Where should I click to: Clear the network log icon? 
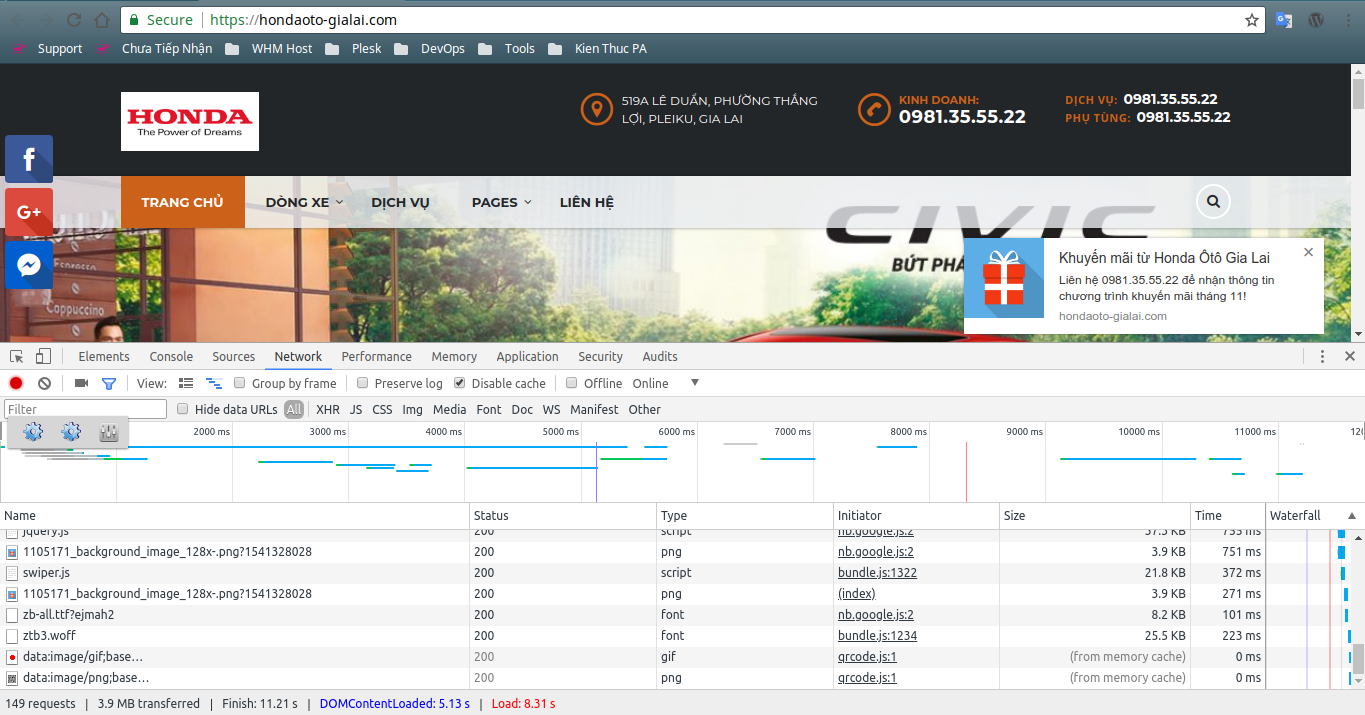point(44,383)
